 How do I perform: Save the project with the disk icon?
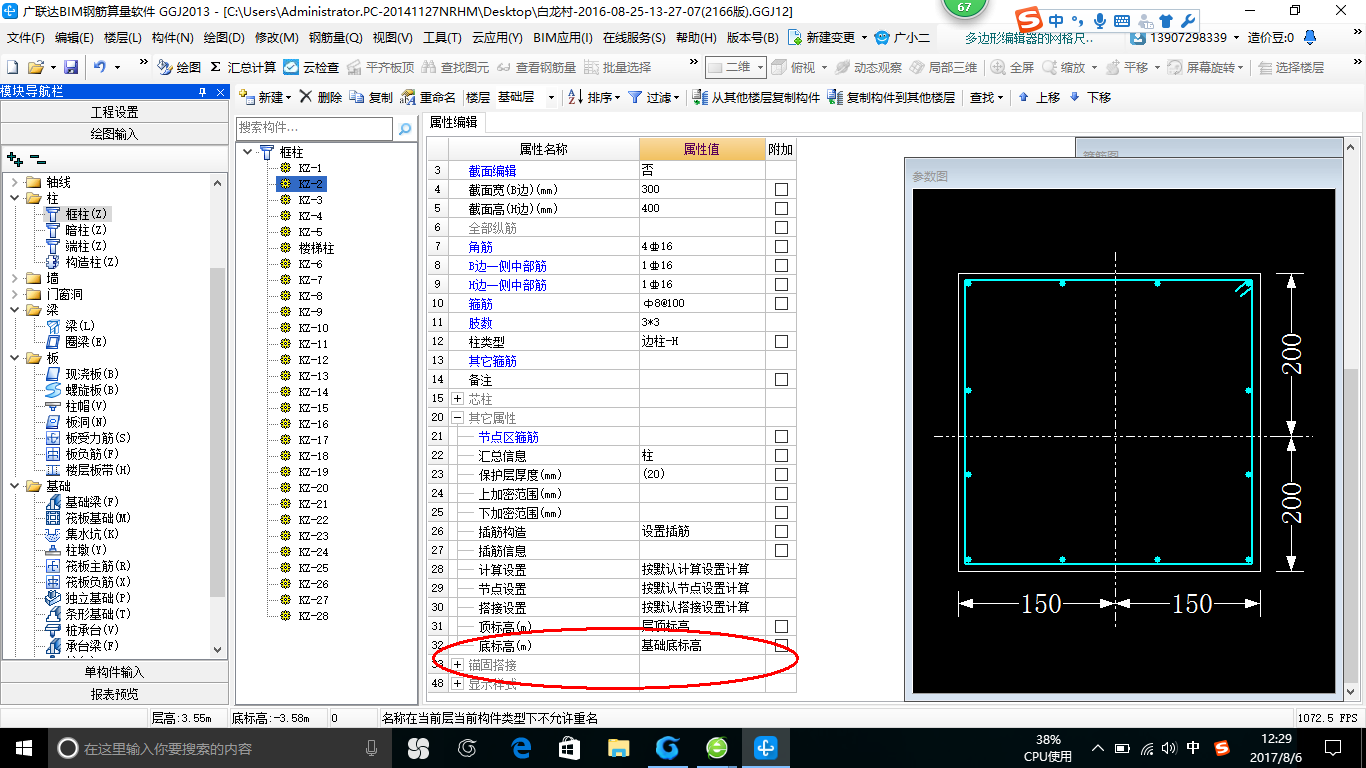[71, 67]
